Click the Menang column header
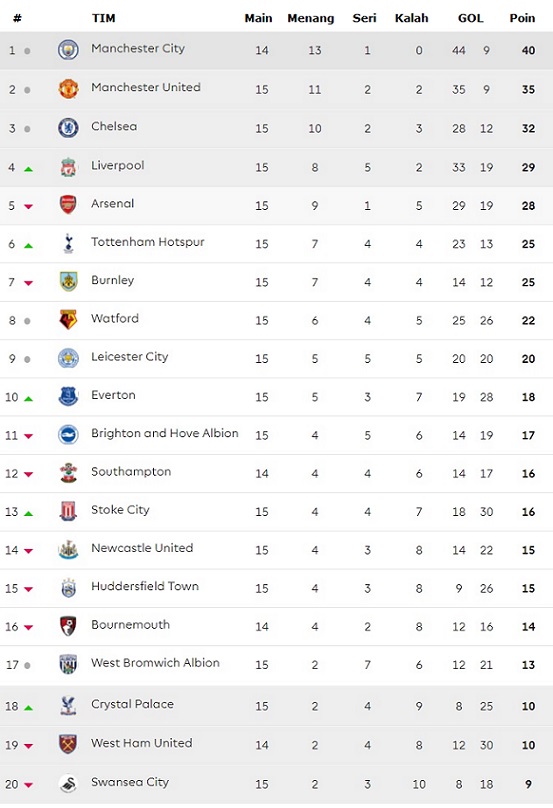Screen dimensions: 553x808 (x=310, y=19)
